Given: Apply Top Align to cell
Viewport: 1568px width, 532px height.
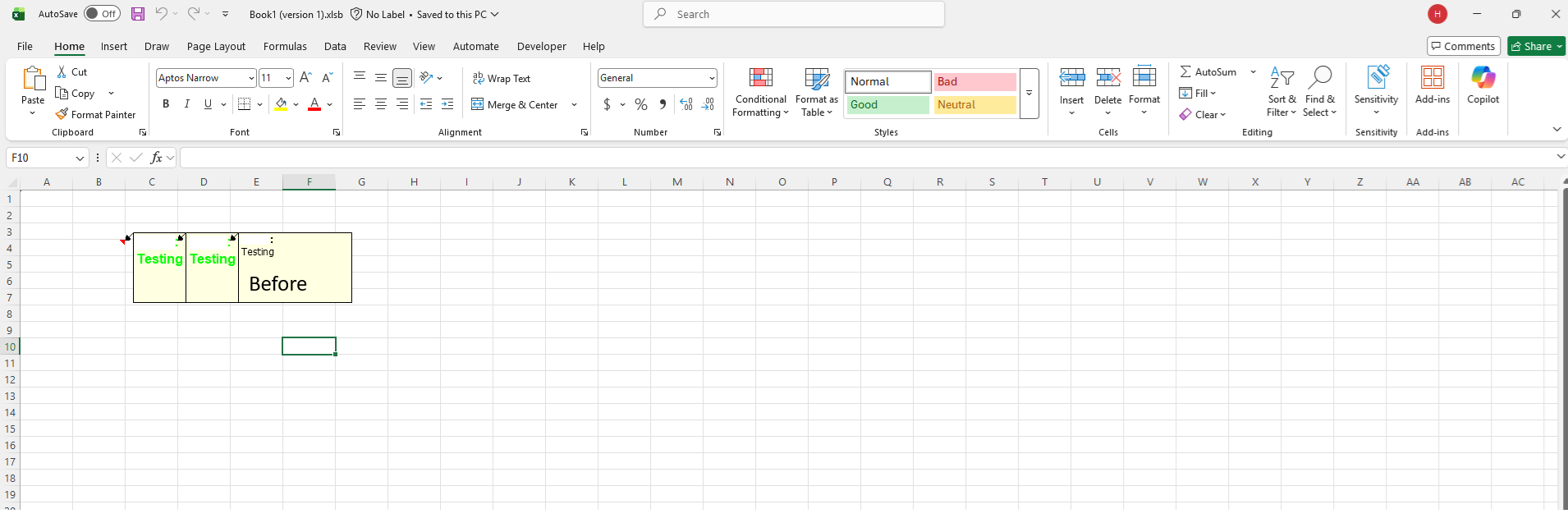Looking at the screenshot, I should click(x=360, y=78).
